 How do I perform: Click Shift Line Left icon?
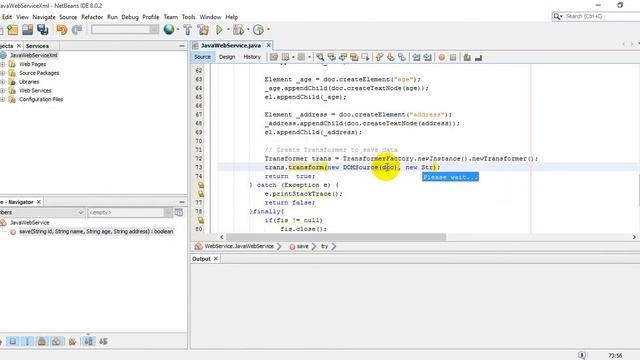(416, 57)
